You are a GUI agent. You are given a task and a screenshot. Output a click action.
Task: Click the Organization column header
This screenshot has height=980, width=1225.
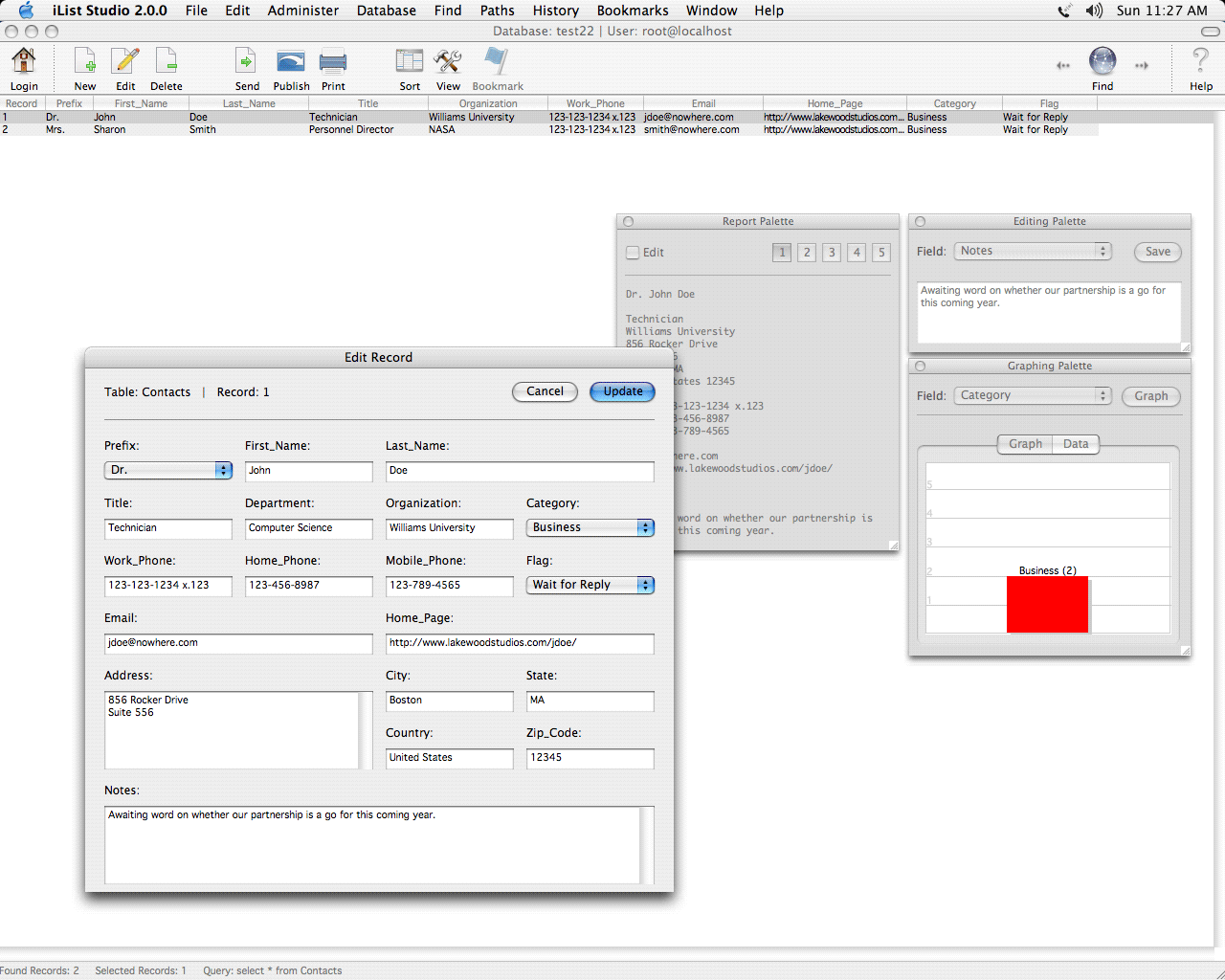coord(488,103)
